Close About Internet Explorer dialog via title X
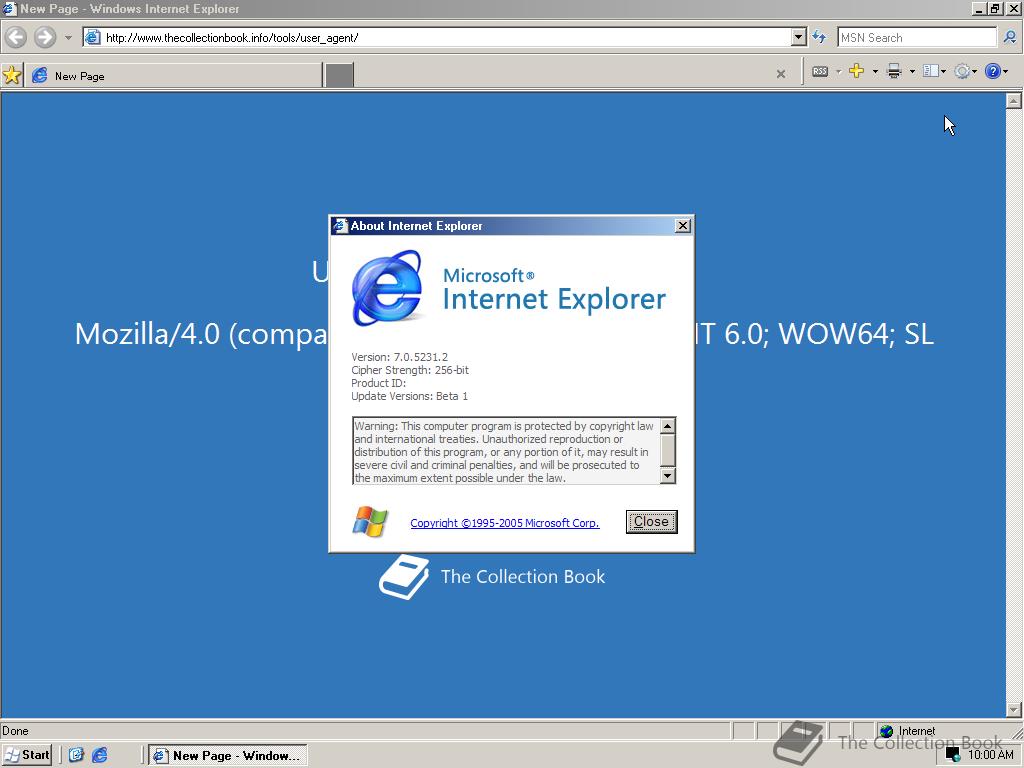This screenshot has width=1024, height=768. click(x=682, y=225)
